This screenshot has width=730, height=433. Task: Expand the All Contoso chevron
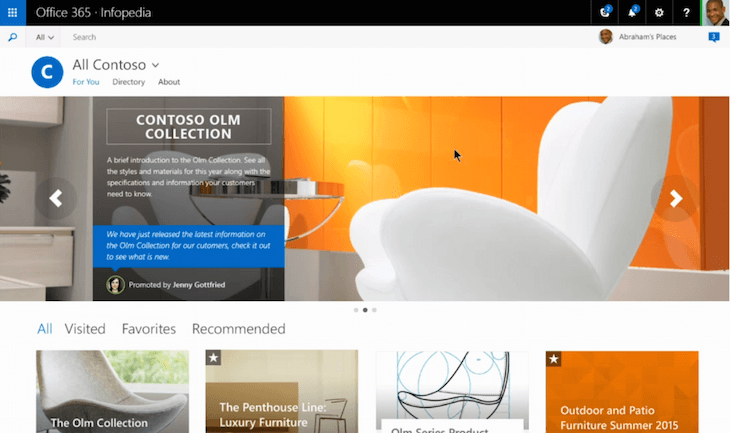tap(155, 65)
